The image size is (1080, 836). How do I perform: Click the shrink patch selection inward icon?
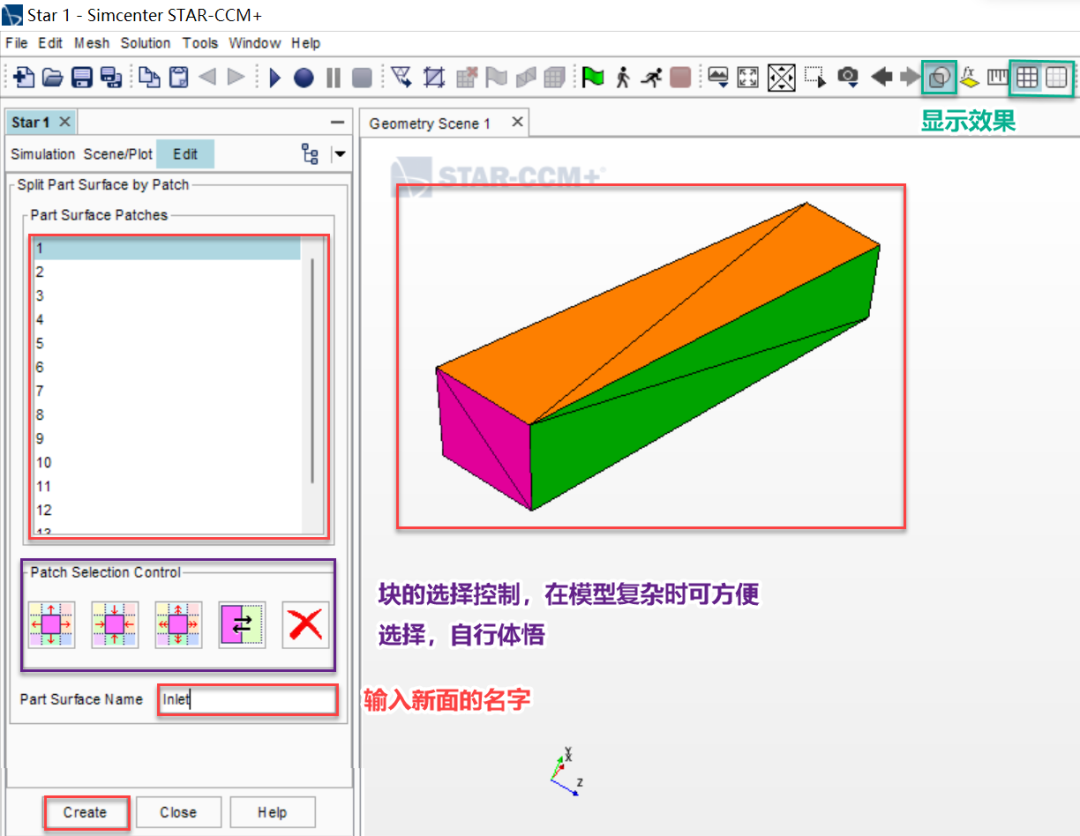[115, 625]
